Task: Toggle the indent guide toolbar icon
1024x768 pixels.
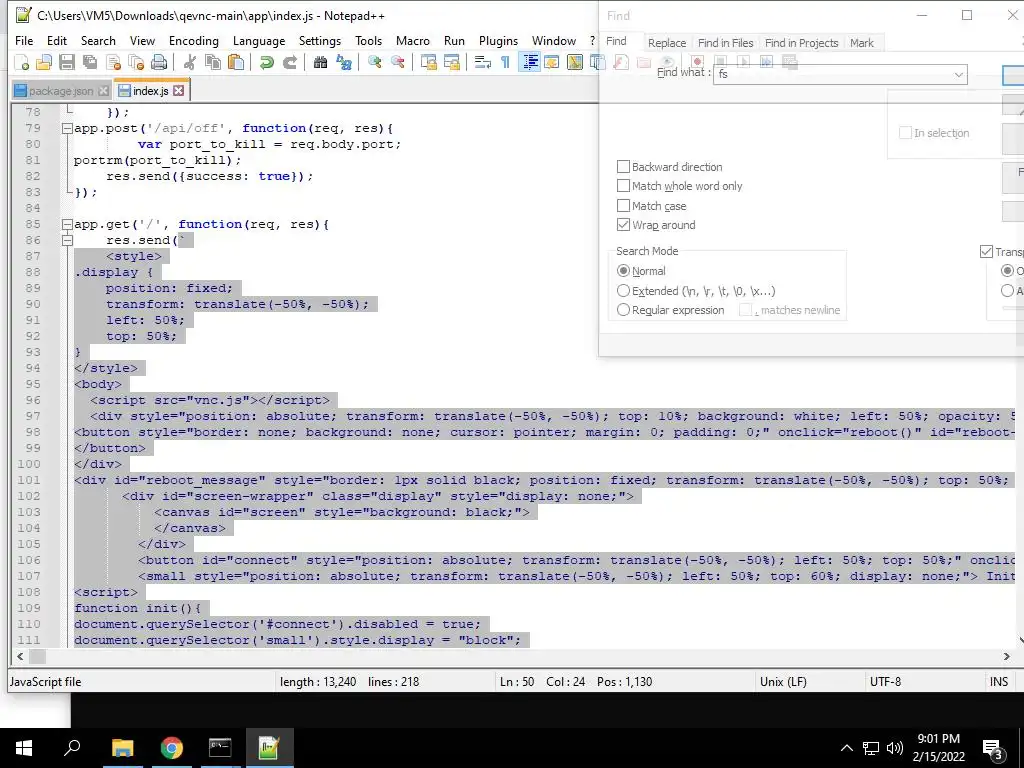Action: tap(529, 63)
